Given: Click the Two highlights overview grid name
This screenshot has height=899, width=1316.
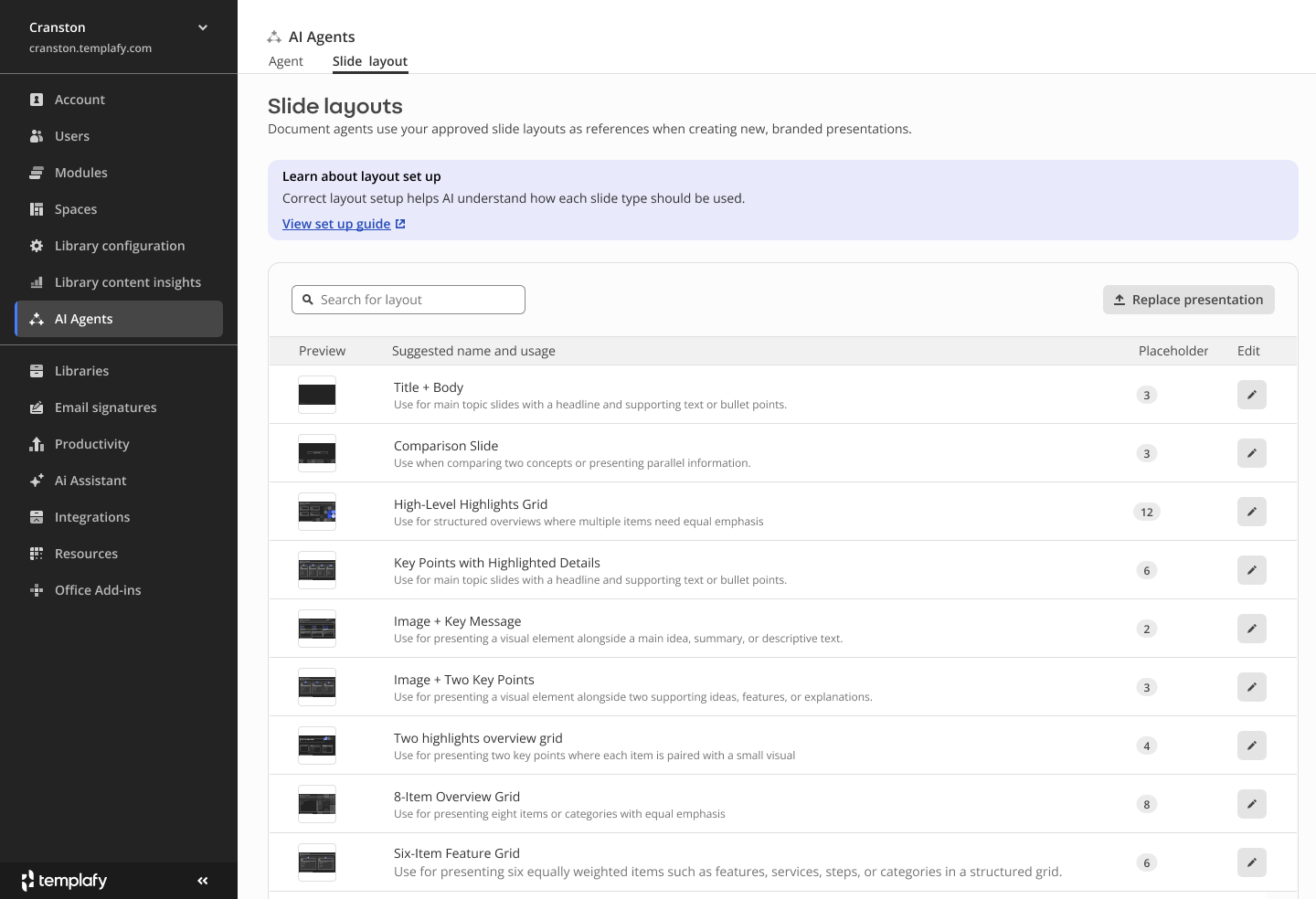Looking at the screenshot, I should click(x=478, y=738).
